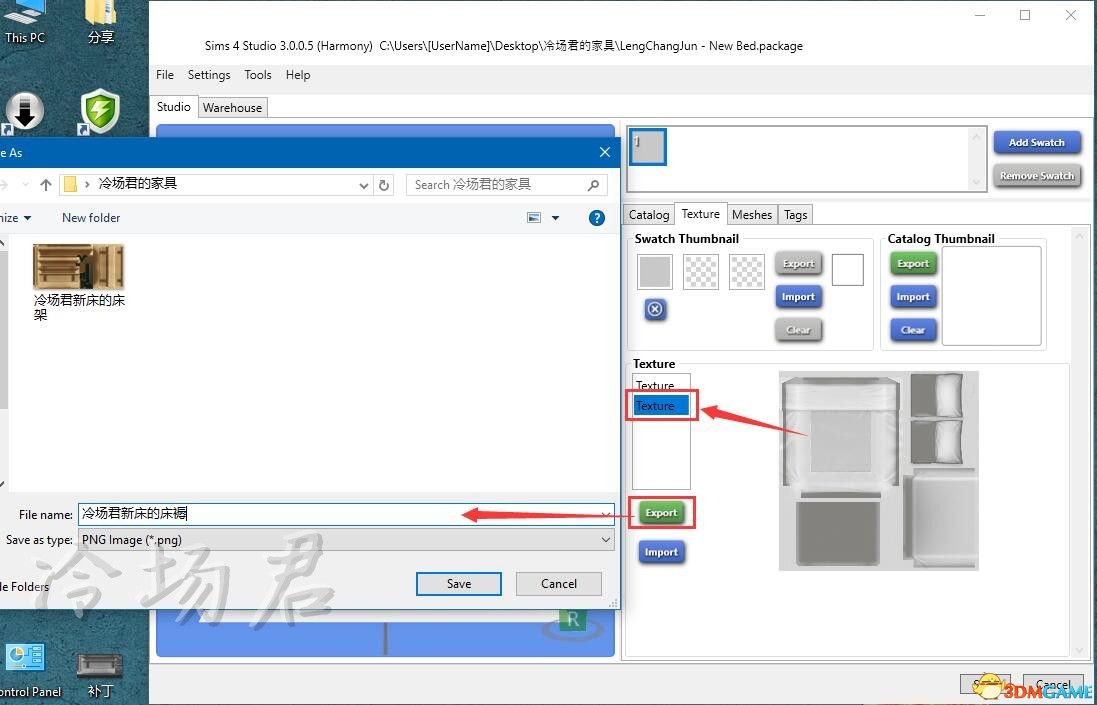Refresh the folder in Save dialog address bar
Image resolution: width=1097 pixels, height=705 pixels.
[x=383, y=185]
